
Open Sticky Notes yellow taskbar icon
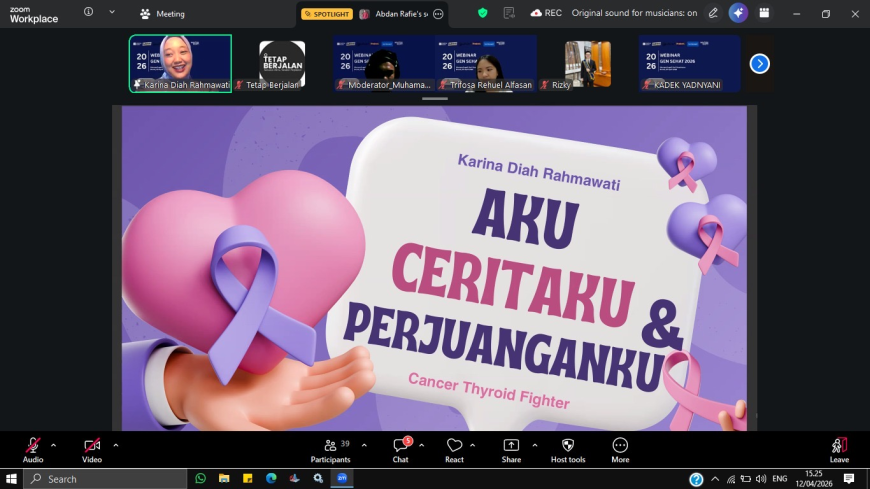(x=247, y=478)
